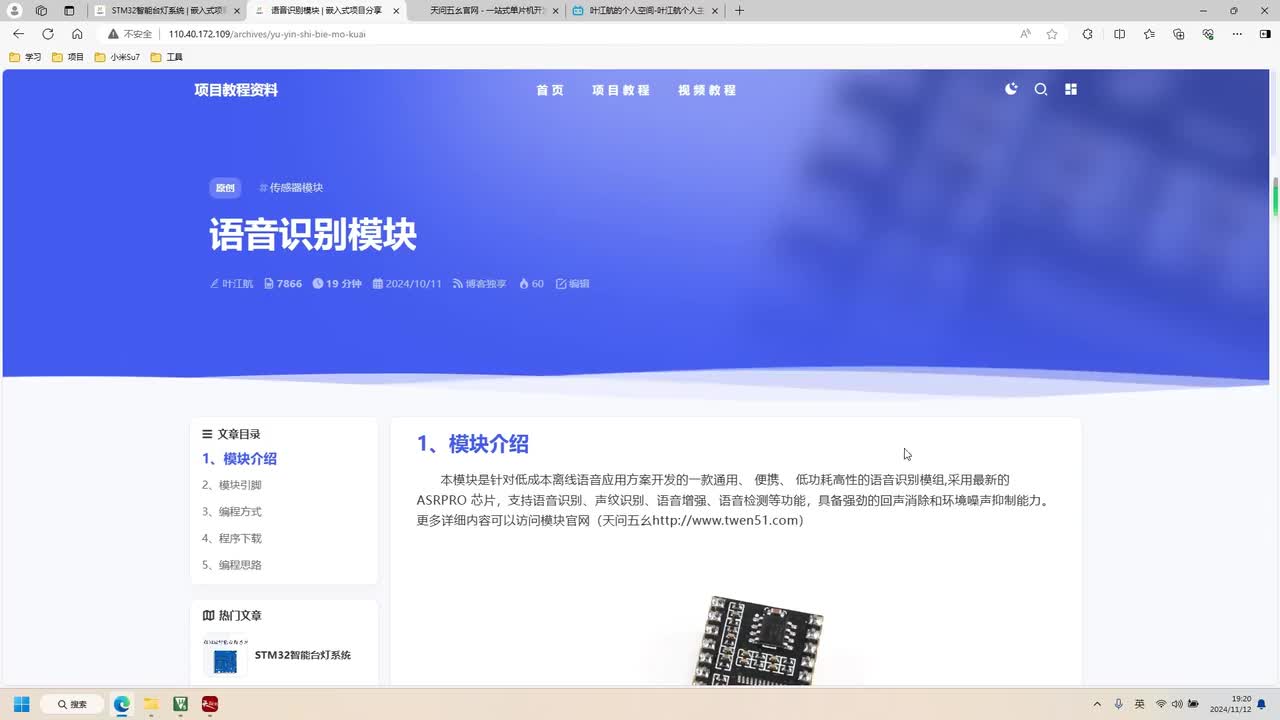Click the 项目教程资料 site logo
Image resolution: width=1280 pixels, height=720 pixels.
coord(236,90)
